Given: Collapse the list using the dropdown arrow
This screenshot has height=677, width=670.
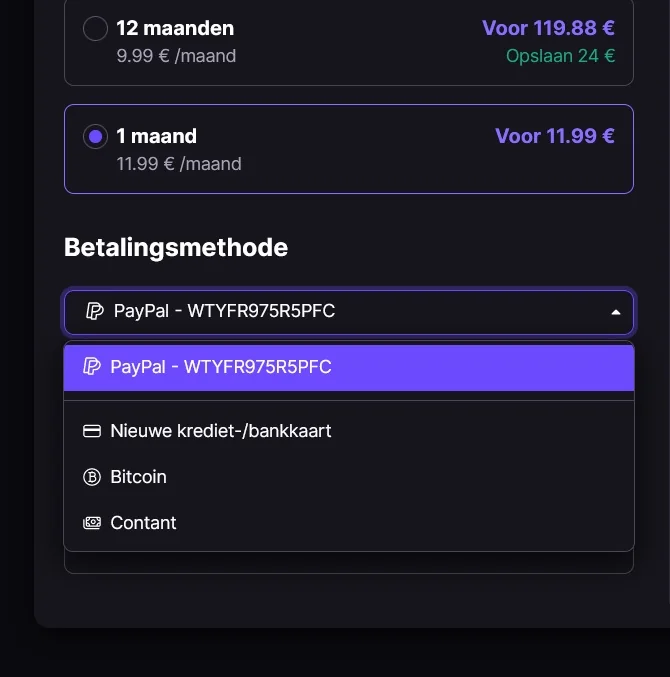Looking at the screenshot, I should [x=616, y=312].
